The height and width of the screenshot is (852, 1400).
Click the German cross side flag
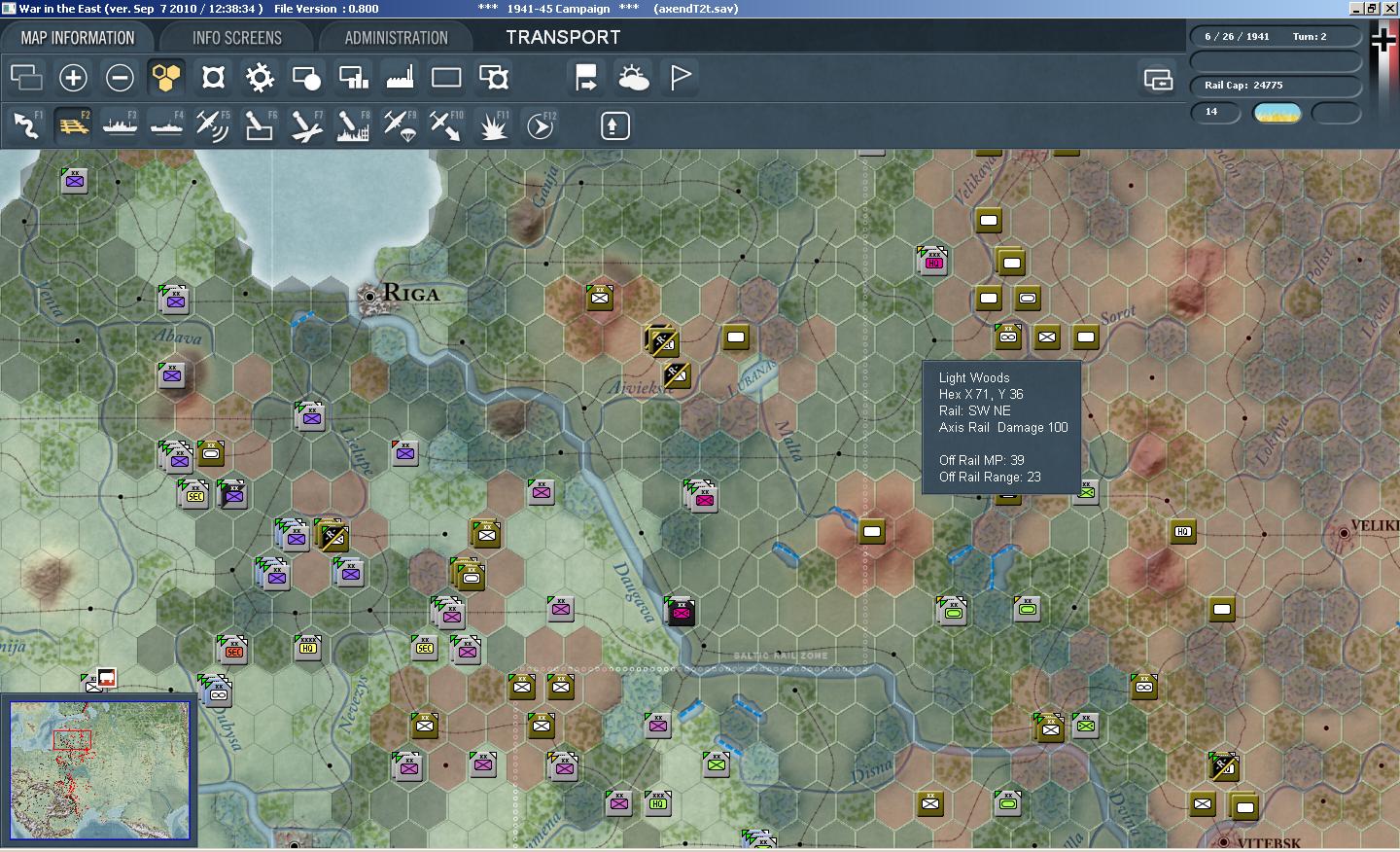tap(1383, 39)
